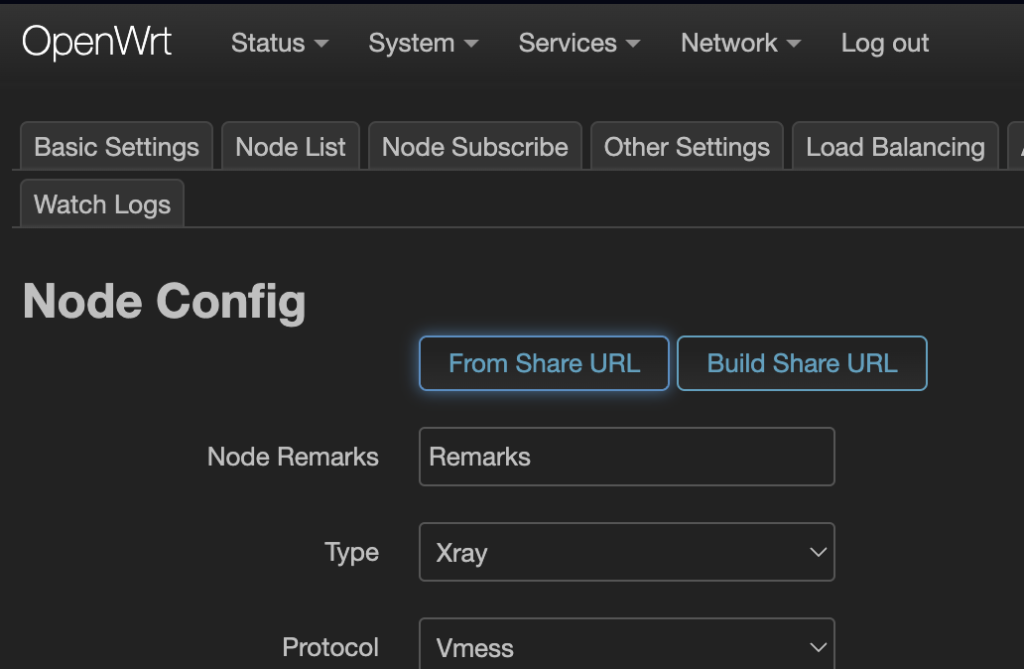
Task: Click the Protocol field label
Action: tap(330, 647)
